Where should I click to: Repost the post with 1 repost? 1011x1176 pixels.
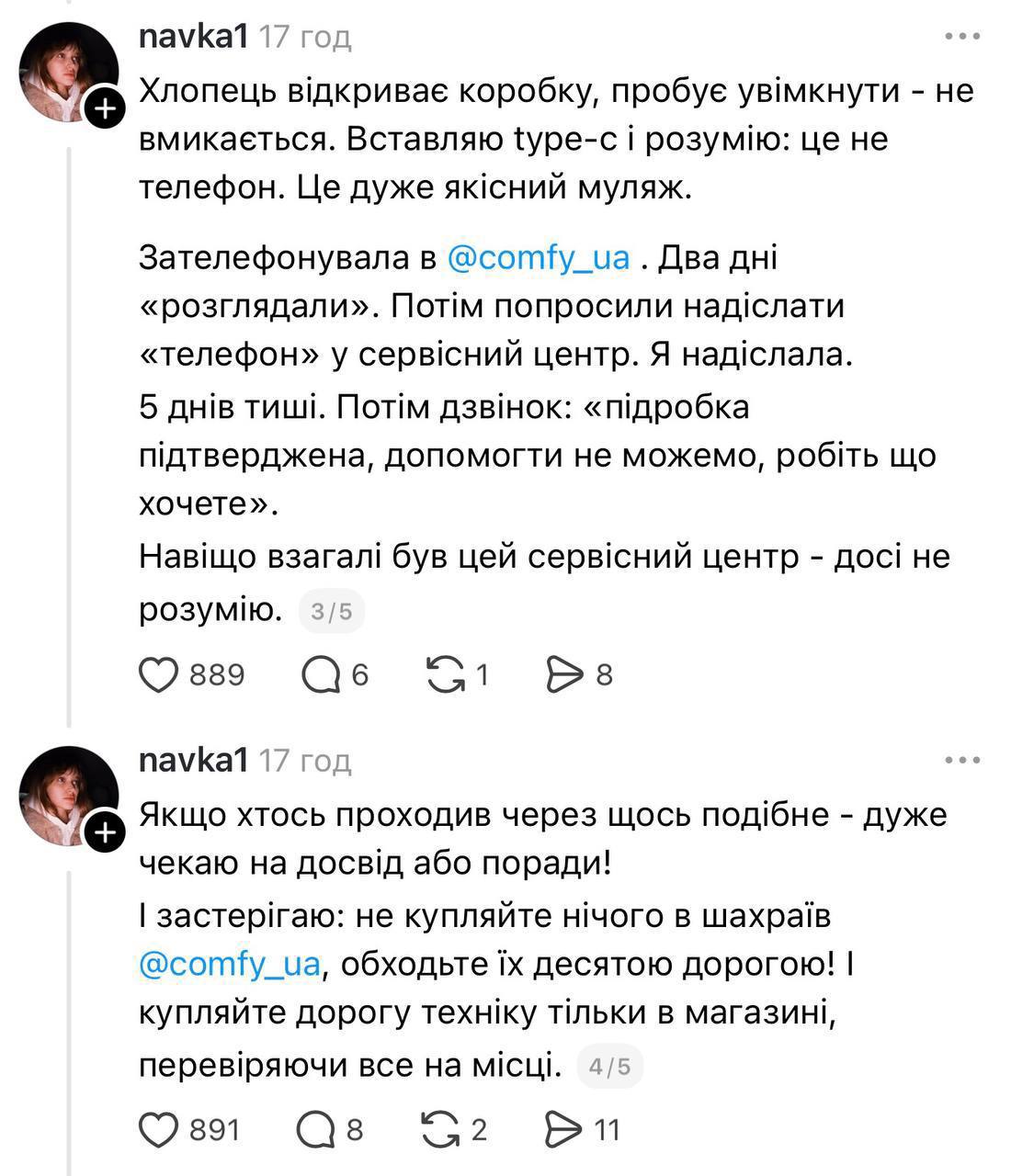click(x=446, y=675)
